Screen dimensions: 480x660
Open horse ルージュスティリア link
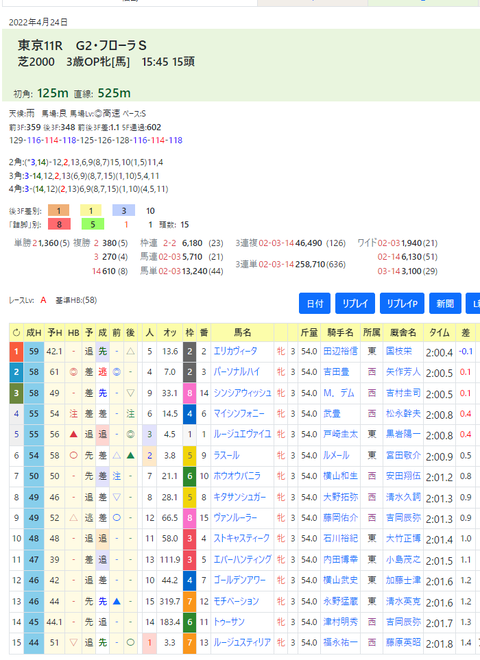pos(242,643)
